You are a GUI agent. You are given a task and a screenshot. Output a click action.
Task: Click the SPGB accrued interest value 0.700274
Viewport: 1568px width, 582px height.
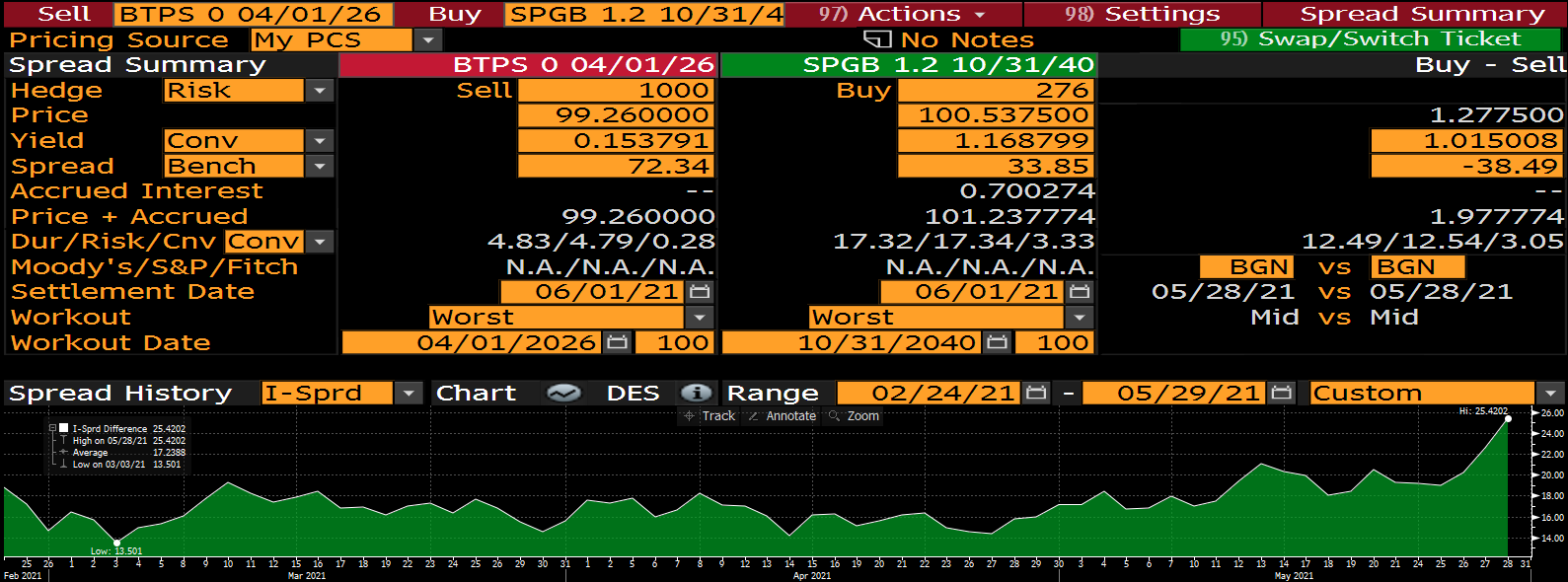[1027, 191]
